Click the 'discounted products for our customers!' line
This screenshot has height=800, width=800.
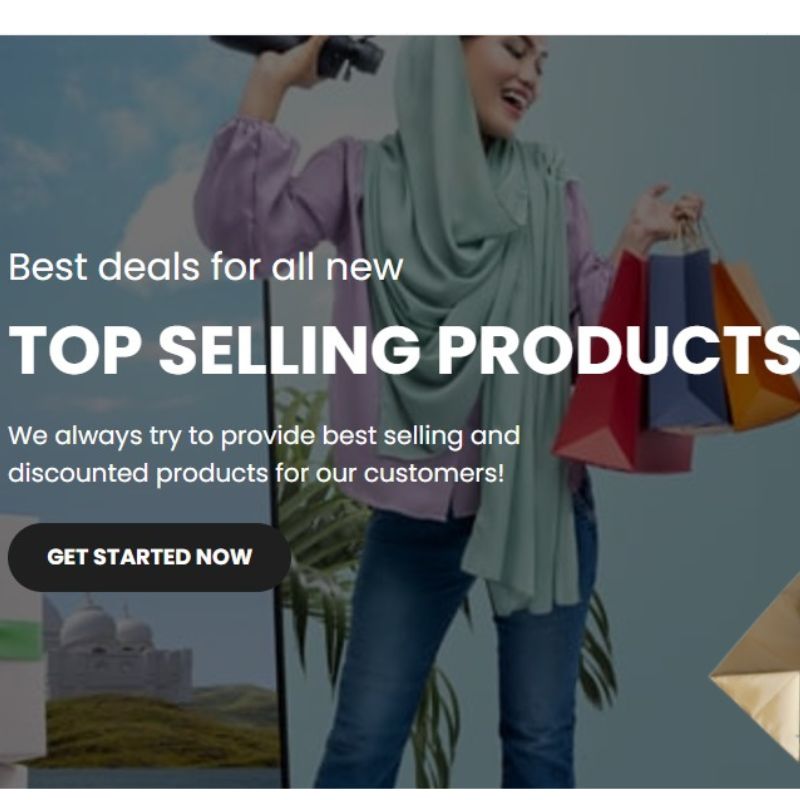256,473
